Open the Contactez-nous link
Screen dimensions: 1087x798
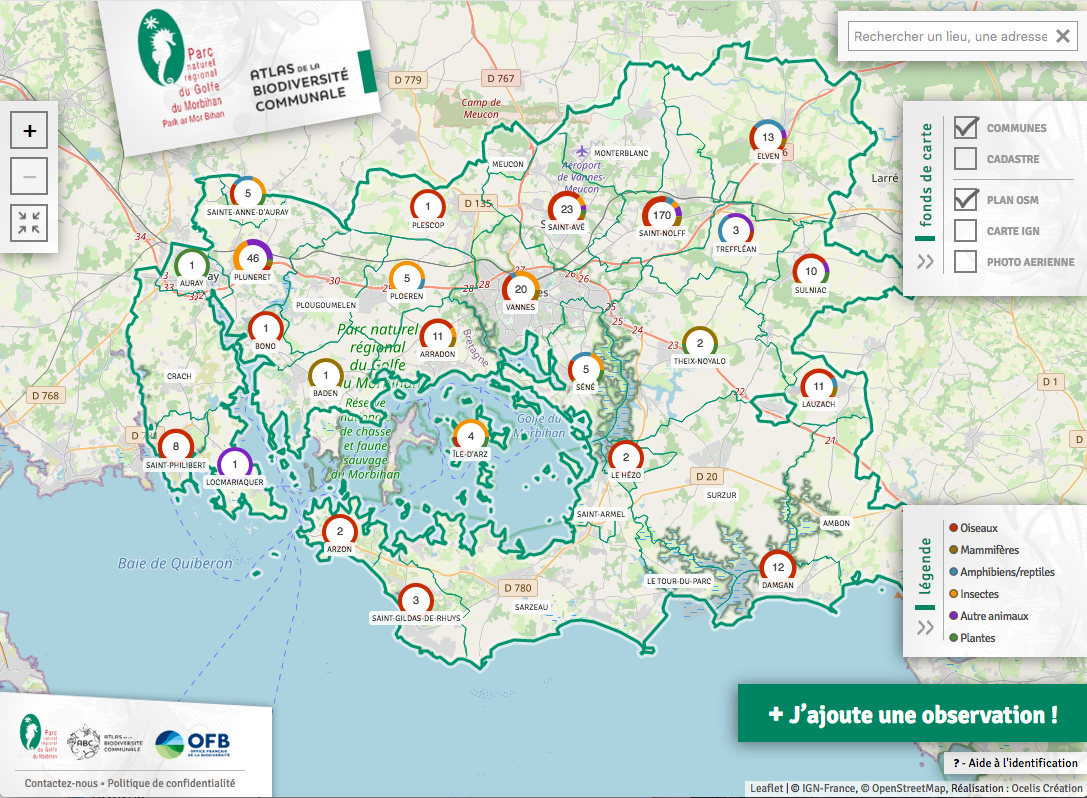[62, 783]
